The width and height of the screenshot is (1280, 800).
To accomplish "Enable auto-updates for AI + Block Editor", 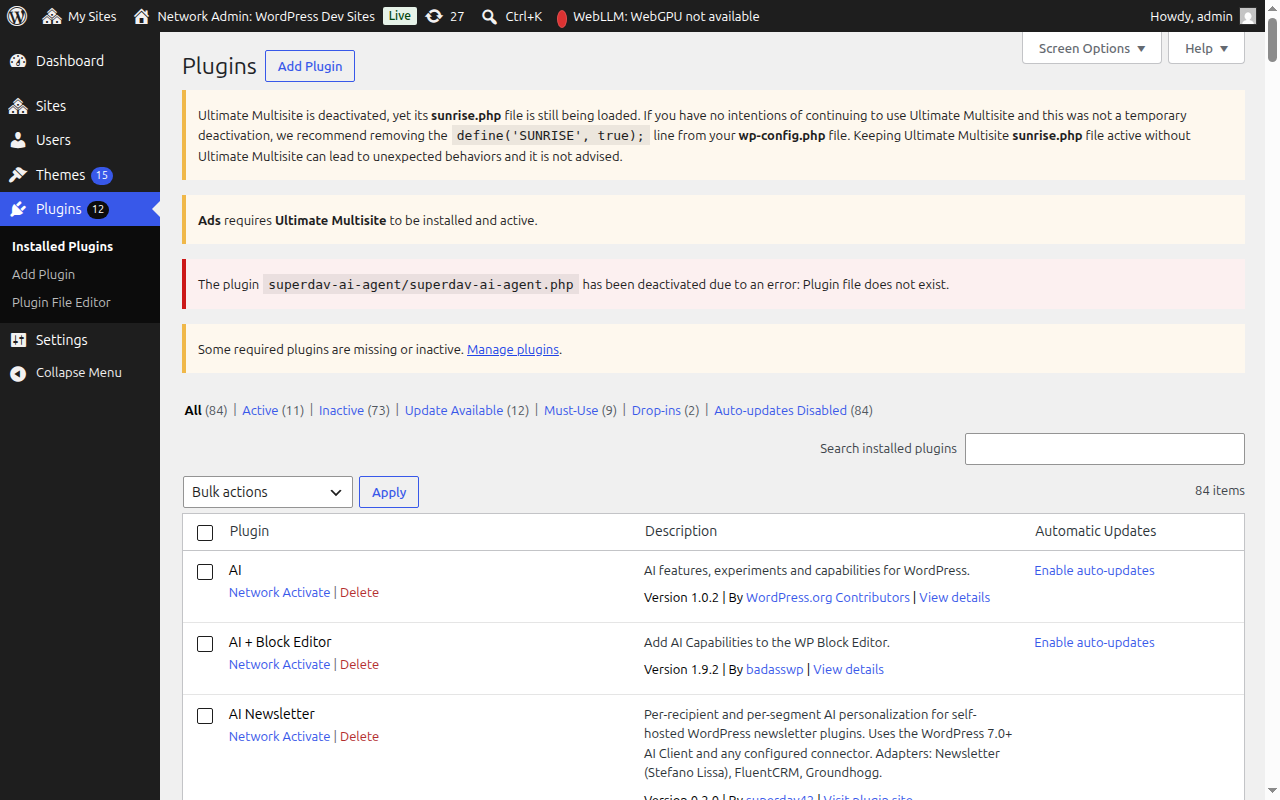I will (1094, 642).
